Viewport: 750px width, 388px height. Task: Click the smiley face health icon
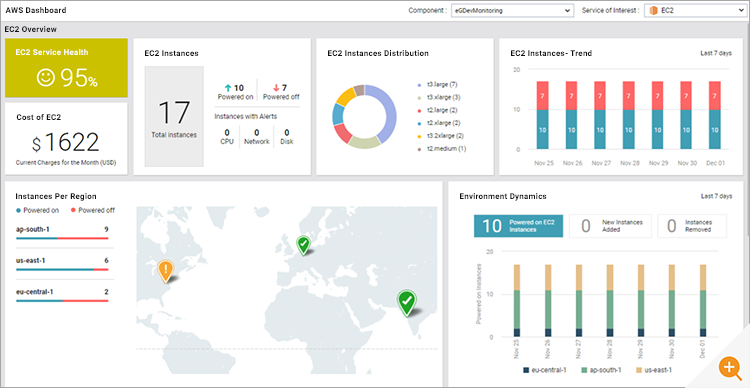(46, 77)
